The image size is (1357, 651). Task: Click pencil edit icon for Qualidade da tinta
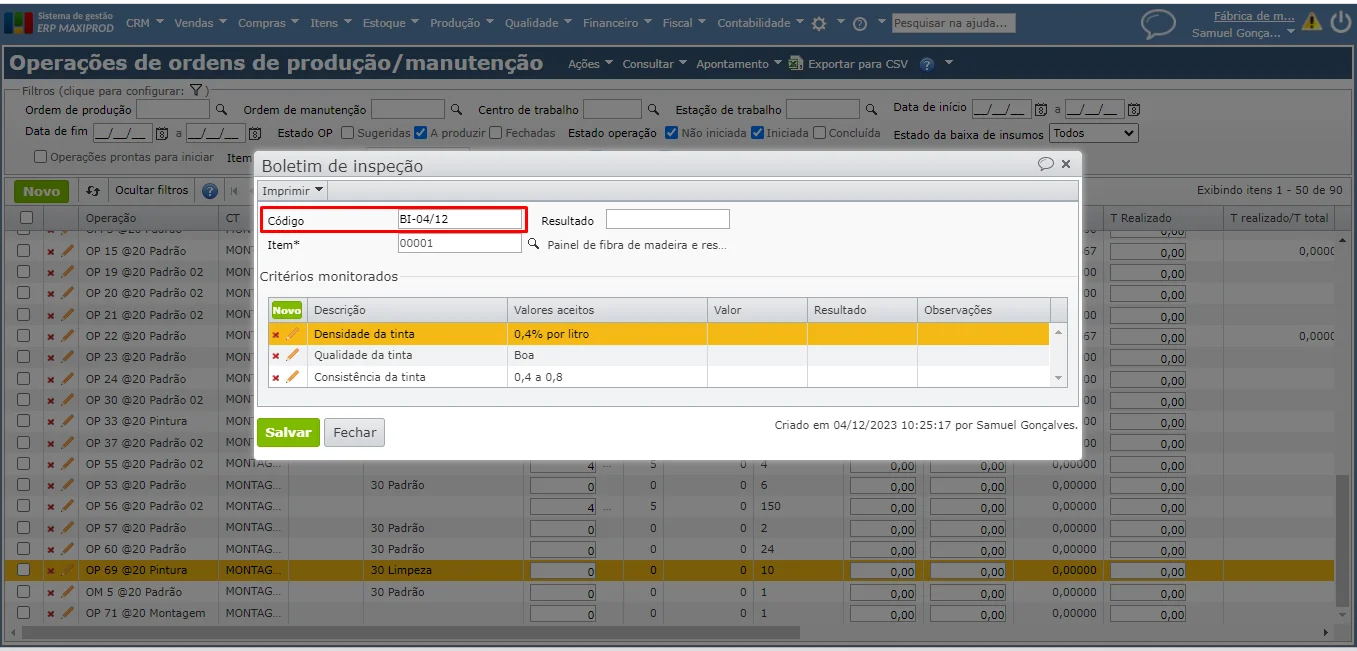pos(292,355)
